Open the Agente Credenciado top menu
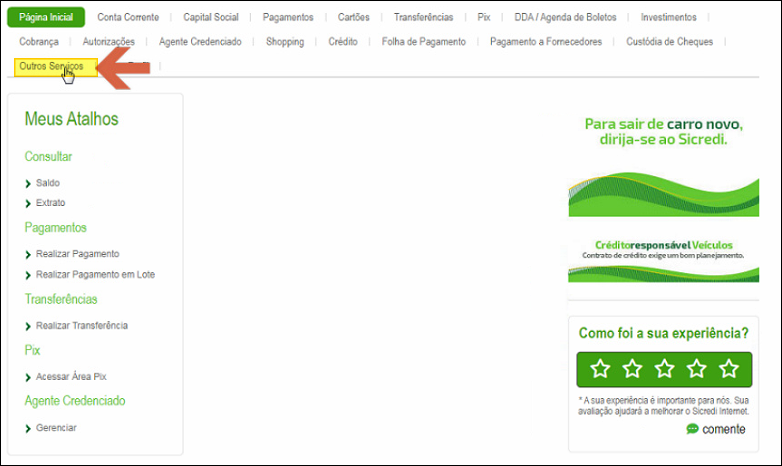The width and height of the screenshot is (782, 466). pyautogui.click(x=200, y=41)
